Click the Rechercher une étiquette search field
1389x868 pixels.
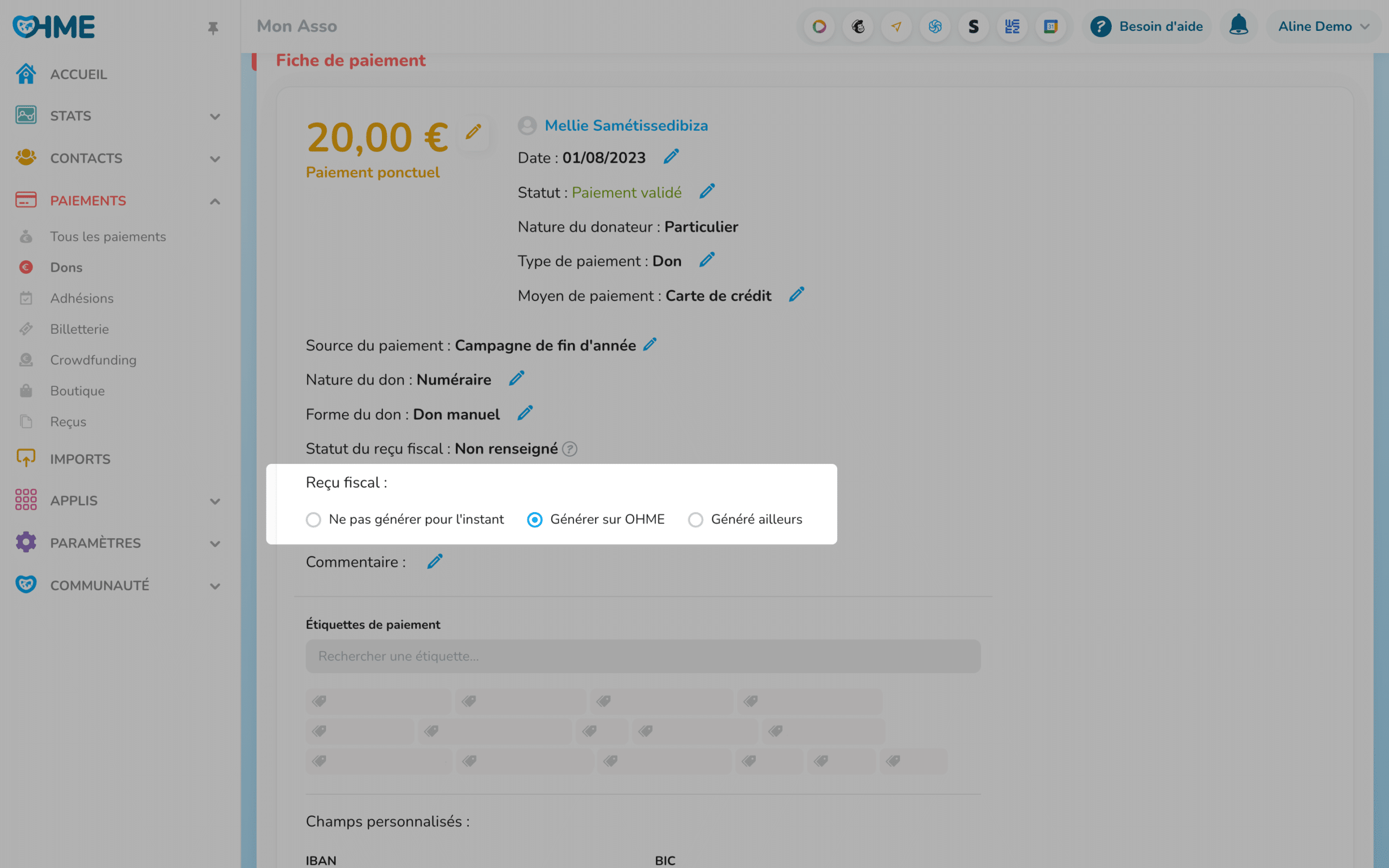[642, 656]
